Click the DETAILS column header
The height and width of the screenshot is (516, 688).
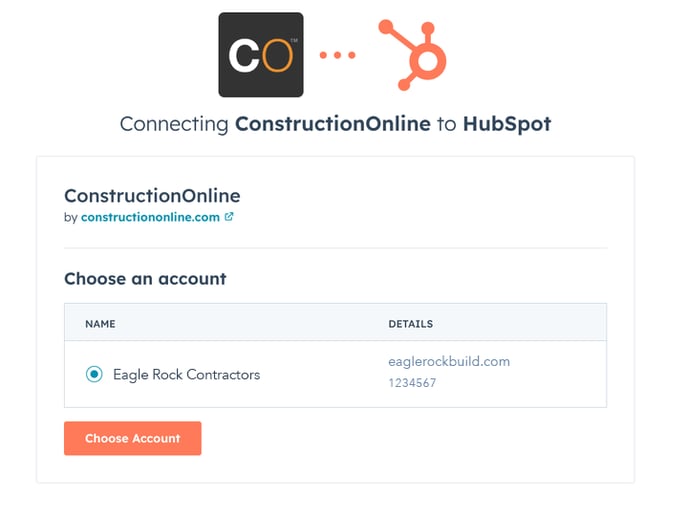[x=410, y=324]
